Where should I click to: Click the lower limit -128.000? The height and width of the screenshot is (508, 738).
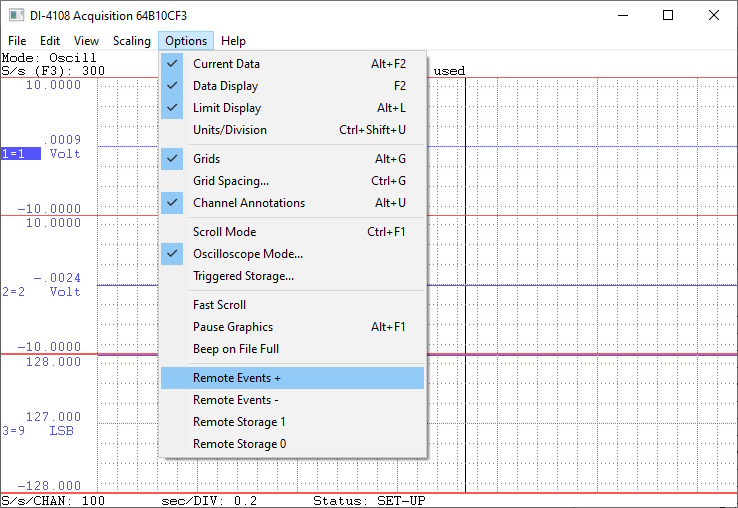tap(49, 485)
